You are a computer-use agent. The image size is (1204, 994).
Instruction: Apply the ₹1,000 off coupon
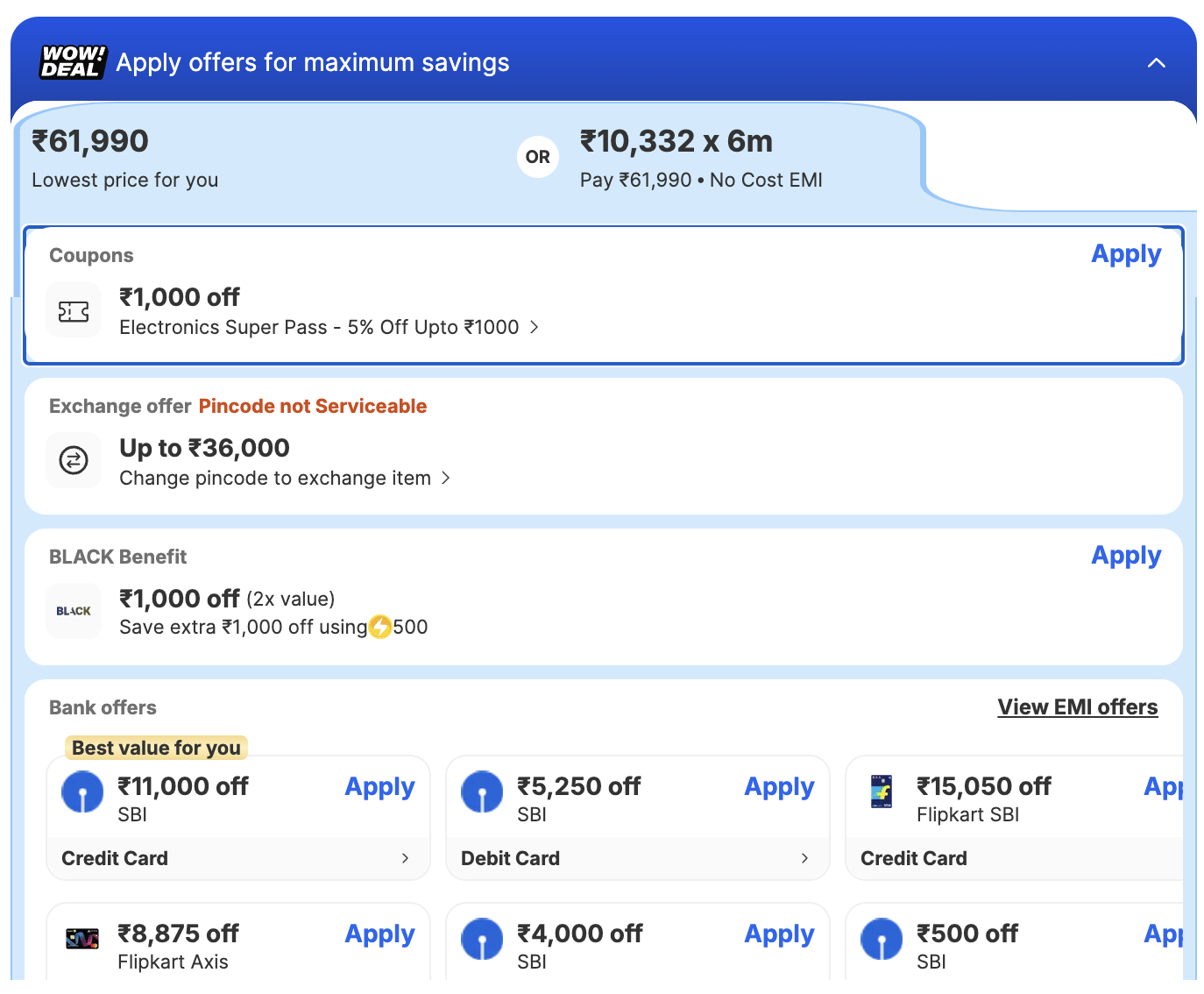1125,254
